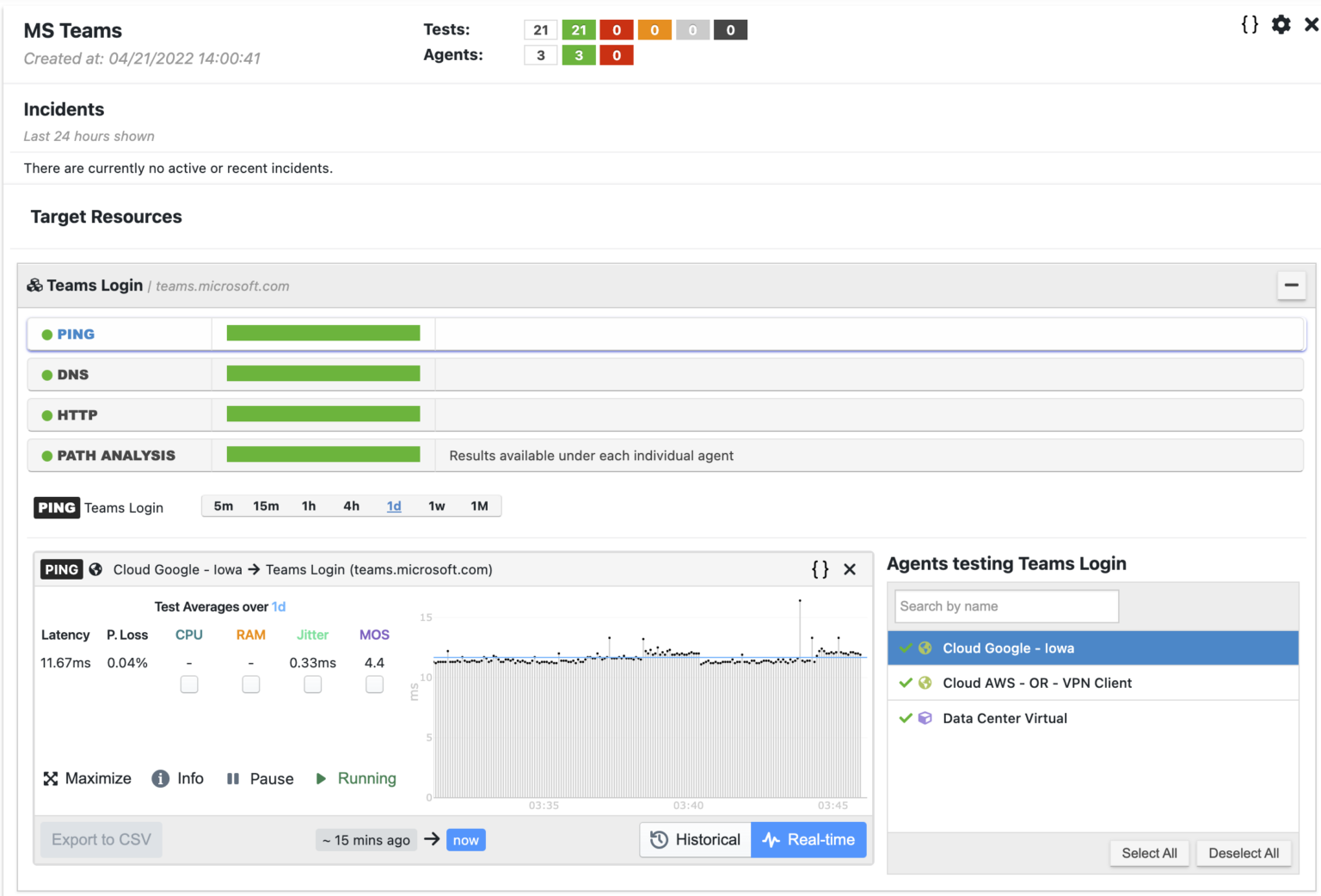The image size is (1321, 896).
Task: Click the globe icon beside Cloud Google - Iowa
Action: (925, 647)
